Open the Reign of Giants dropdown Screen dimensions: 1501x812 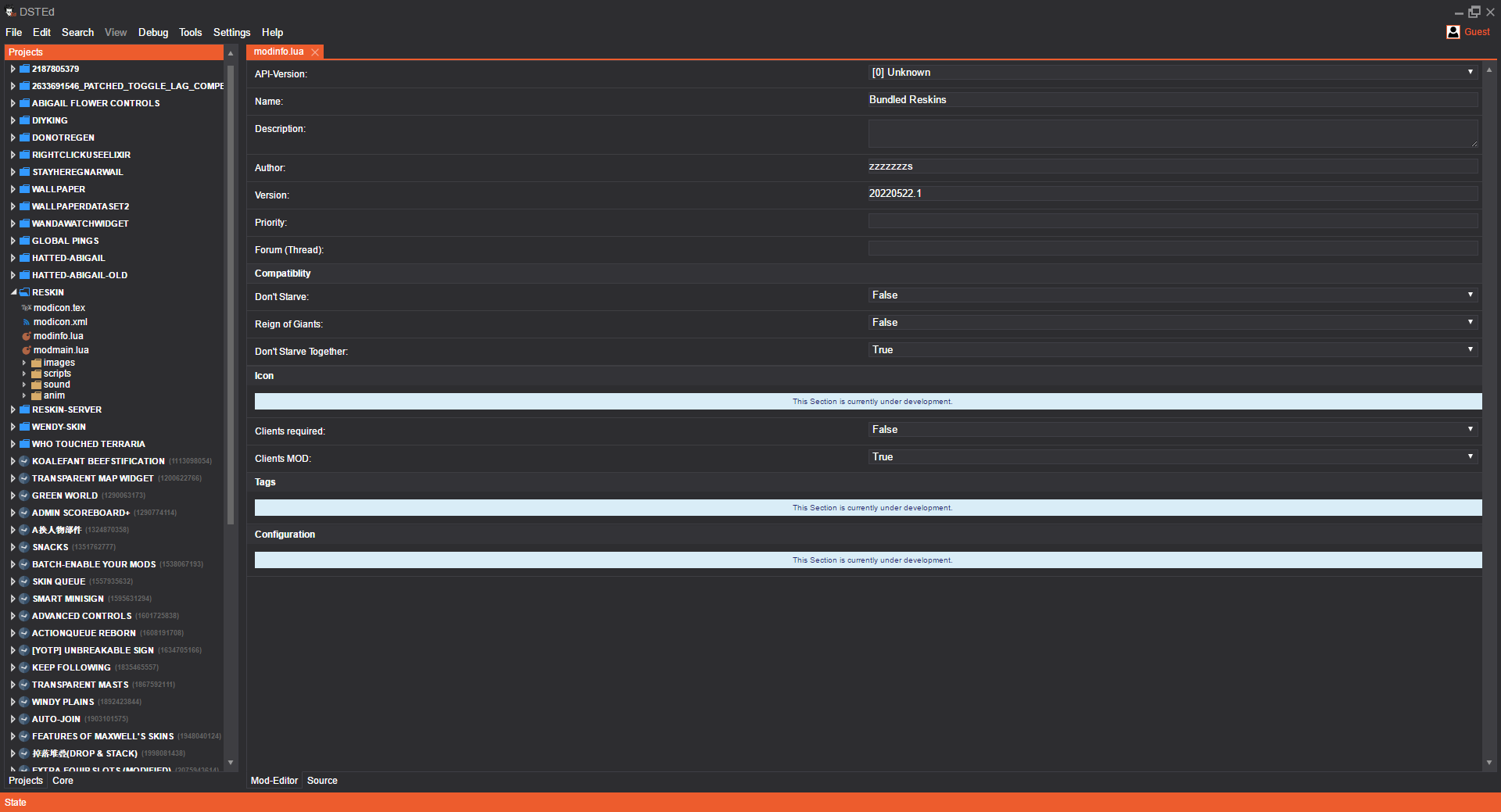tap(1173, 322)
